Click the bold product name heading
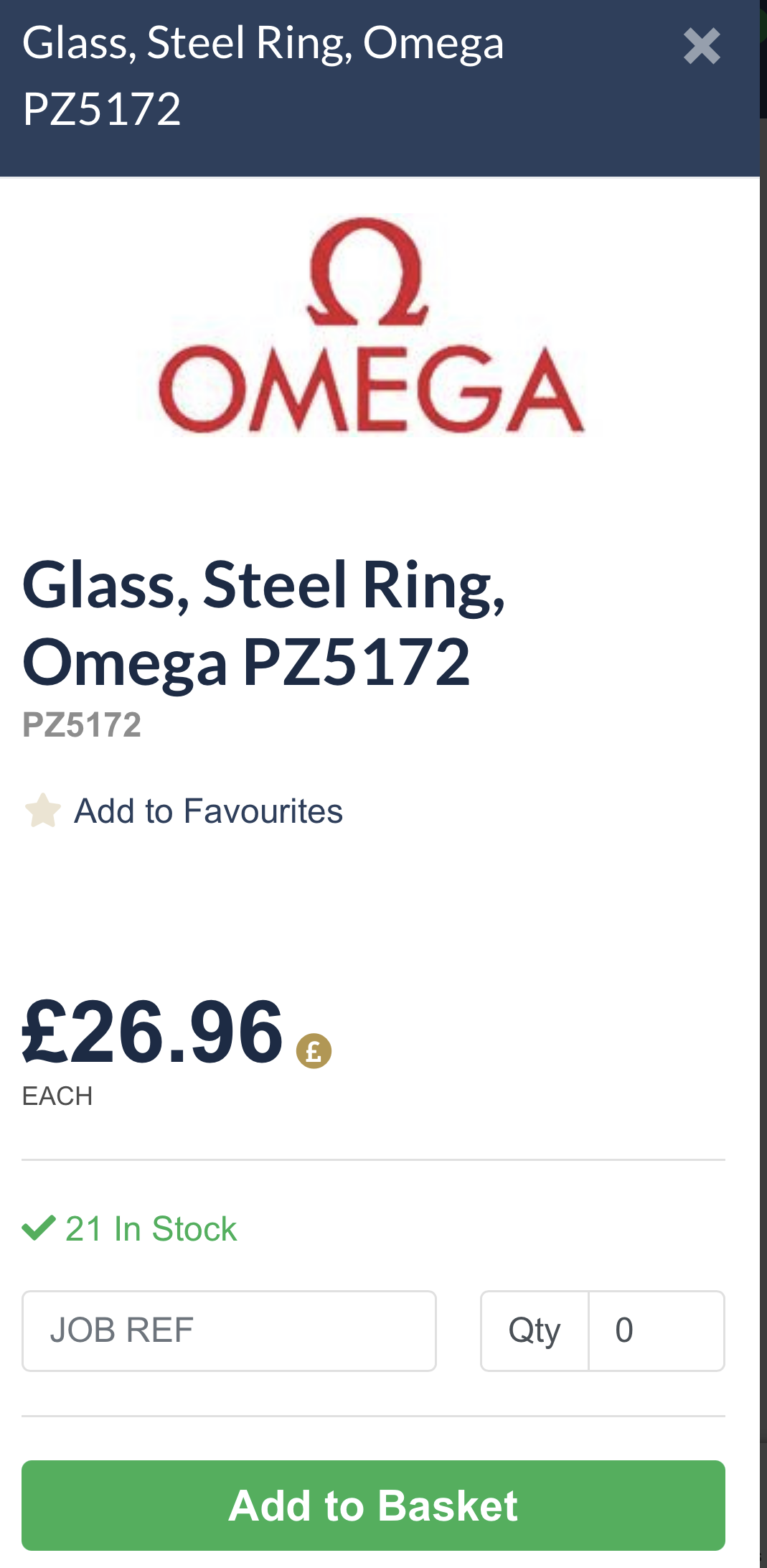This screenshot has height=1568, width=767. click(x=263, y=622)
